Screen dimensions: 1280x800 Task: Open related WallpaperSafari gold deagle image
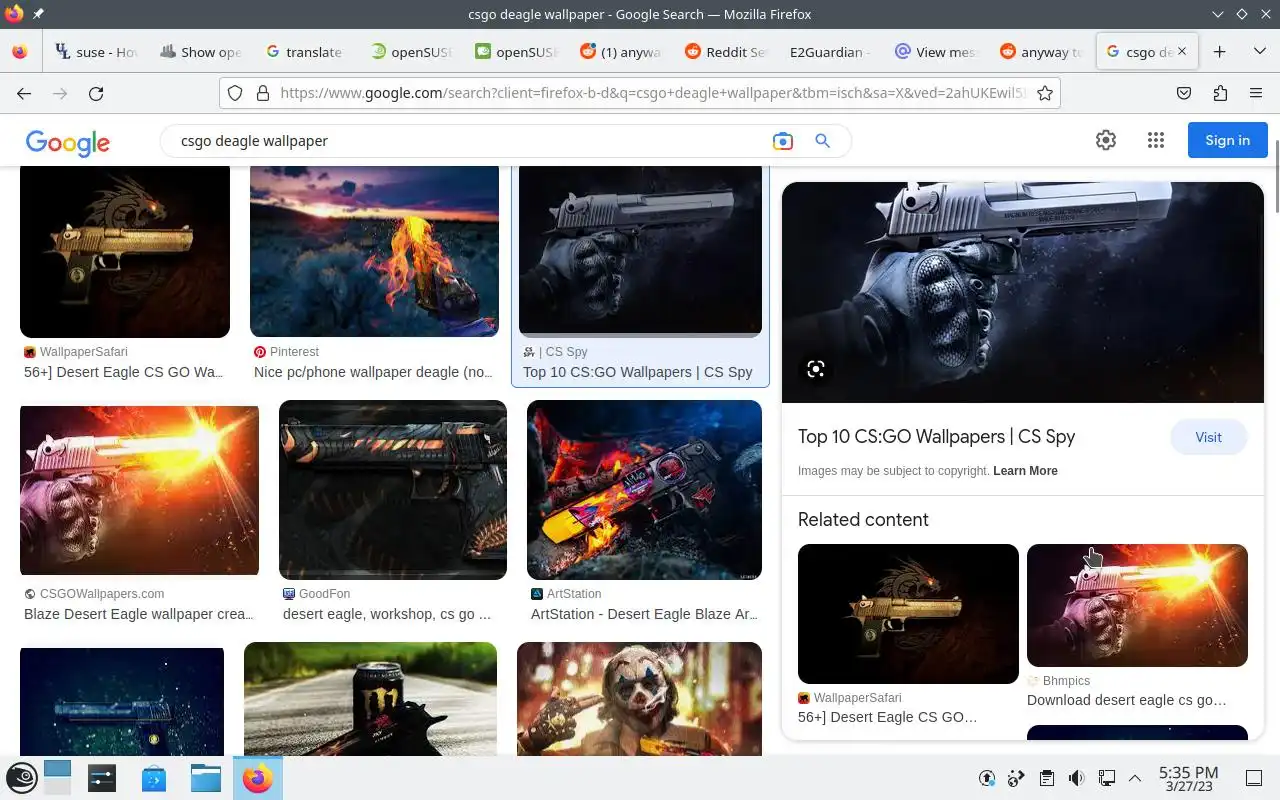pyautogui.click(x=908, y=614)
